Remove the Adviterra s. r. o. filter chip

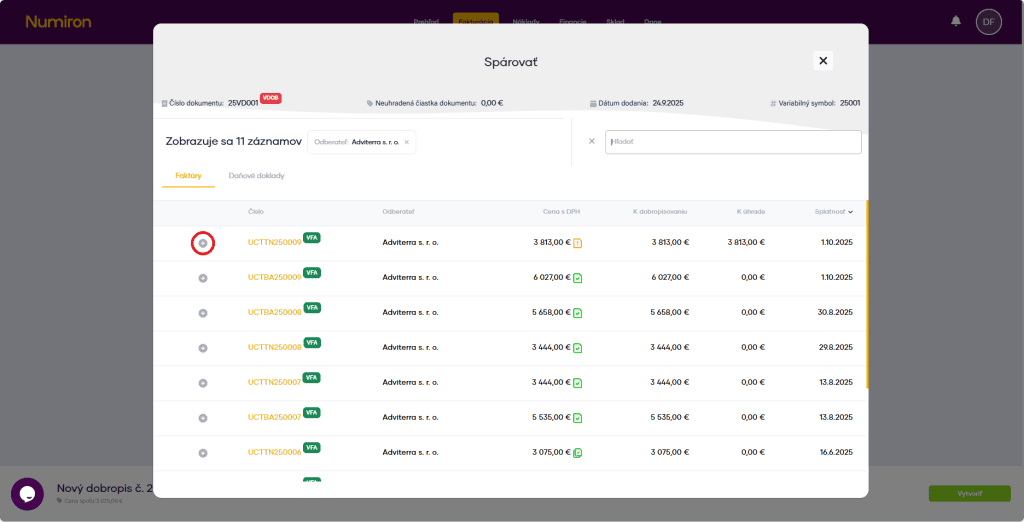tap(407, 142)
